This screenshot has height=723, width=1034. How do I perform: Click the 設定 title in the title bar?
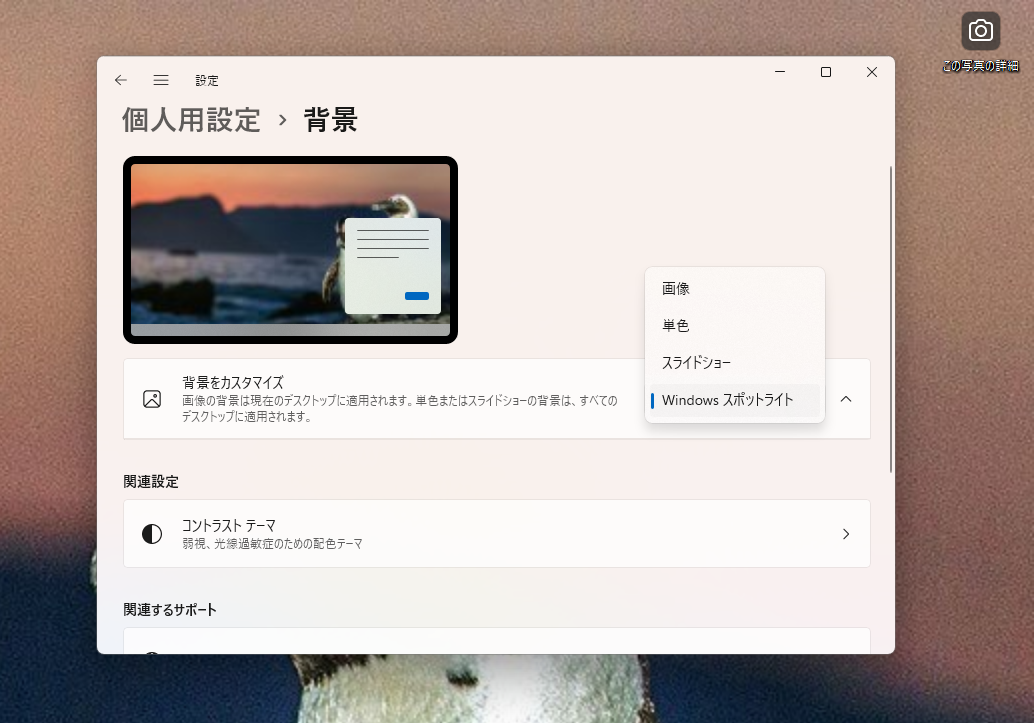pyautogui.click(x=207, y=80)
